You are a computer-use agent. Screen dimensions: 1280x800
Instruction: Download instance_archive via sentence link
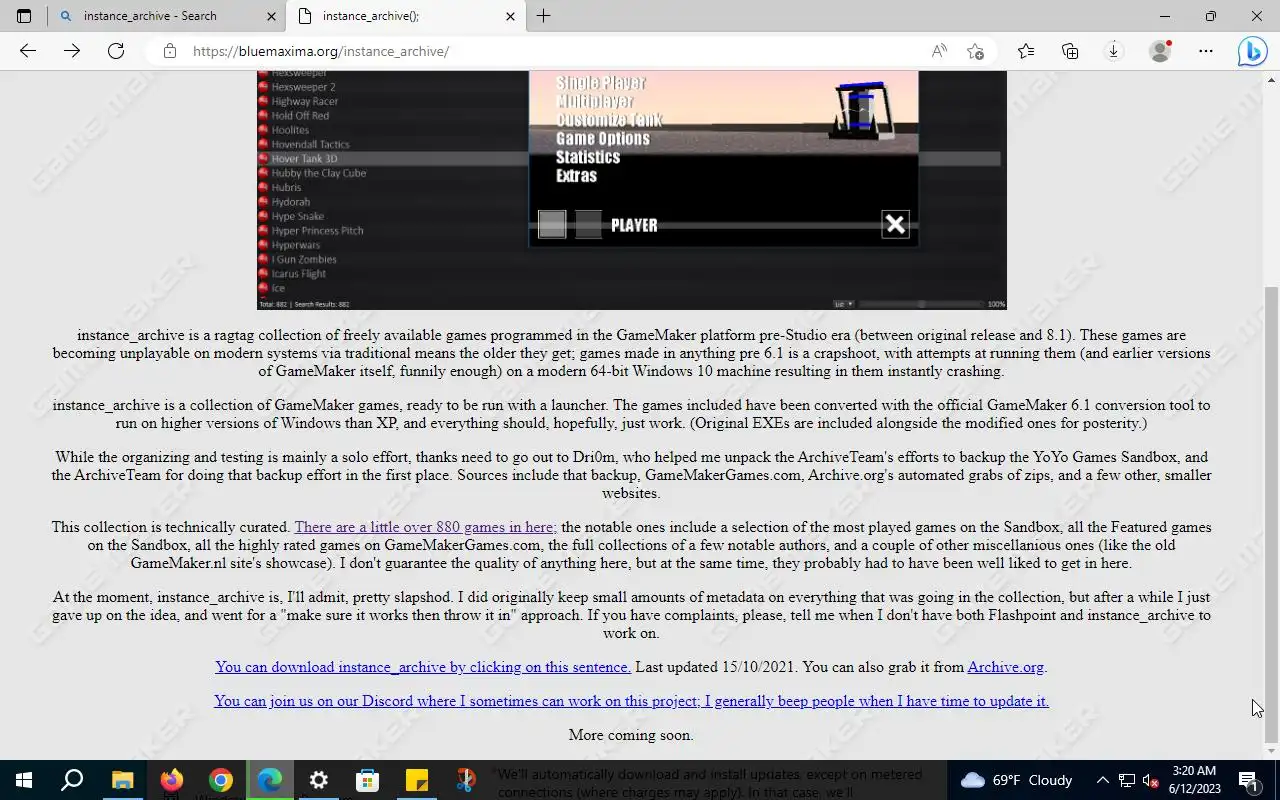[423, 667]
